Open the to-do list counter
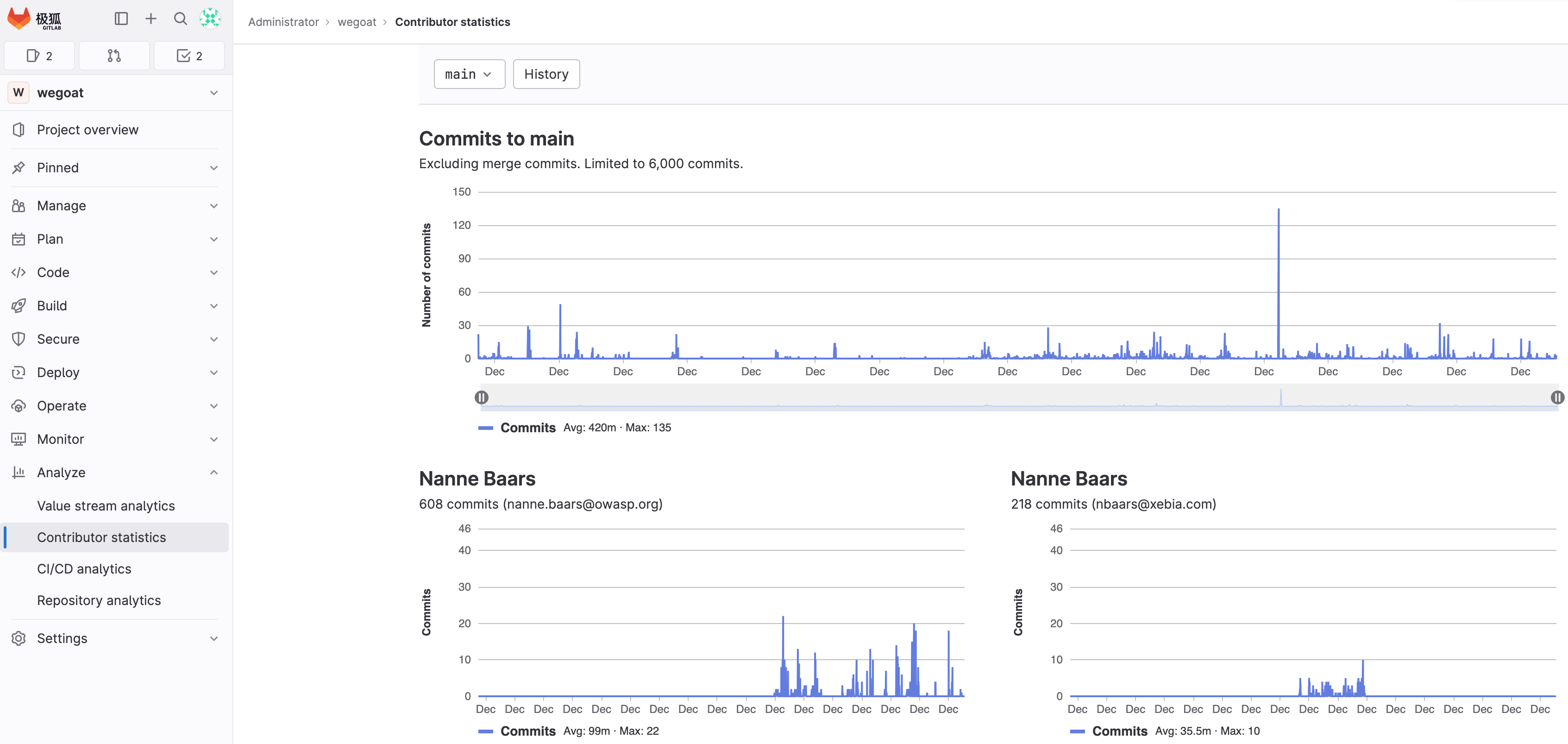 click(x=189, y=56)
